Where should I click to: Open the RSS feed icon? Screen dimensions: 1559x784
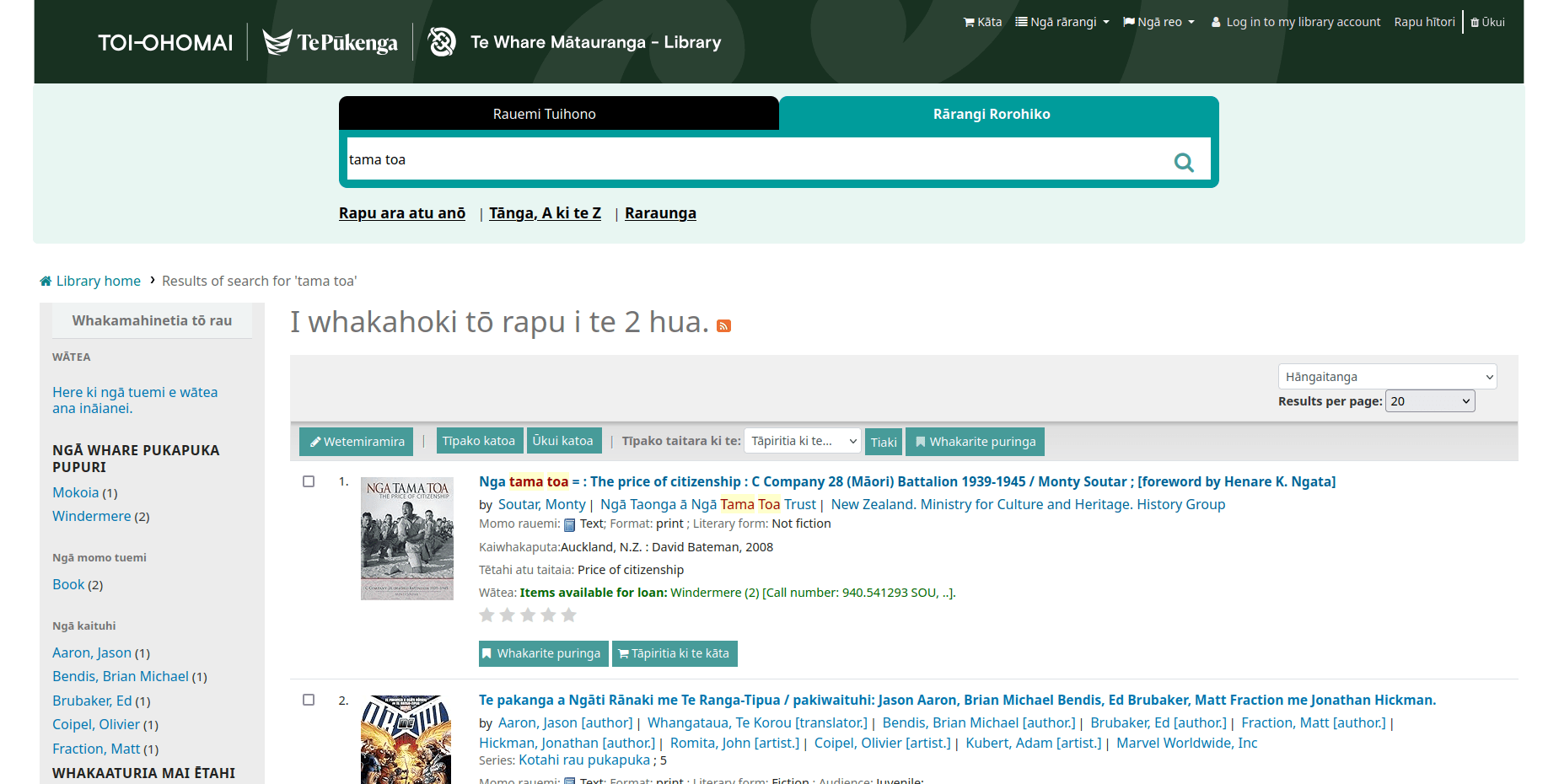[x=723, y=326]
